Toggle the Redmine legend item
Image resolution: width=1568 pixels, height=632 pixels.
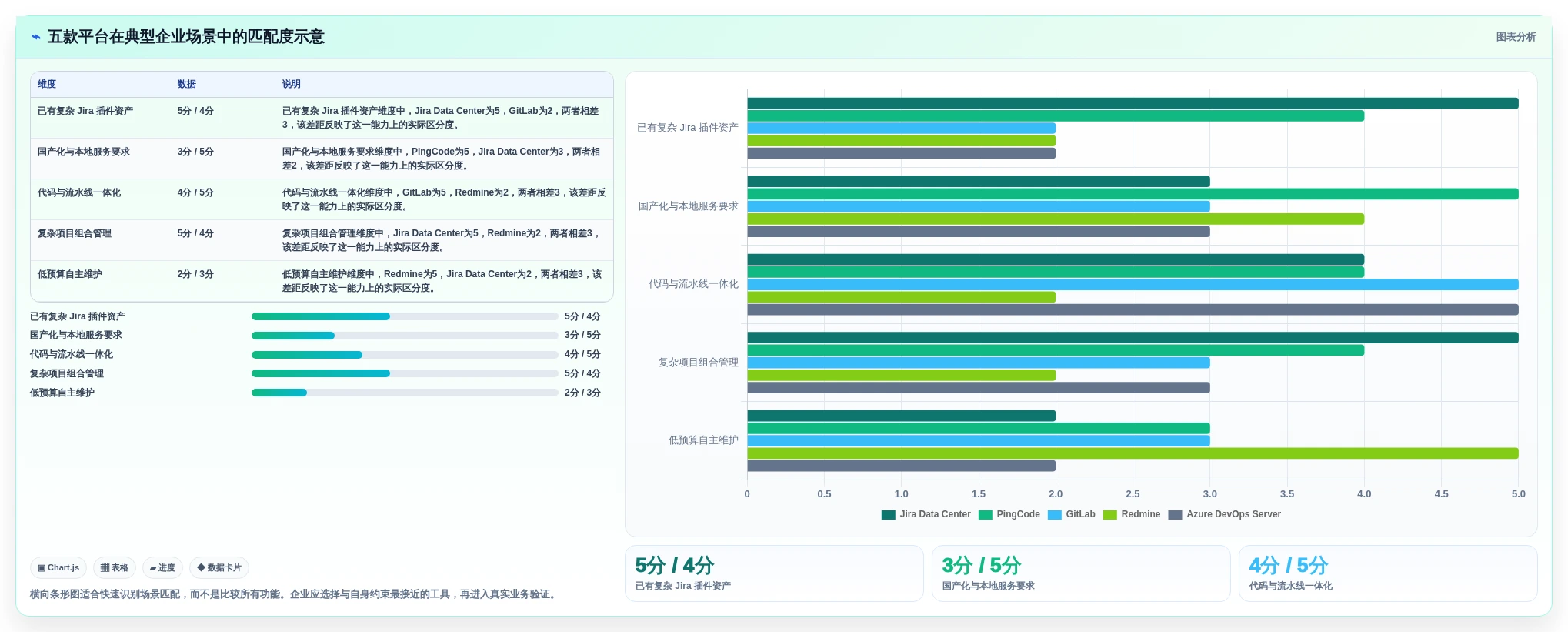click(x=1132, y=514)
